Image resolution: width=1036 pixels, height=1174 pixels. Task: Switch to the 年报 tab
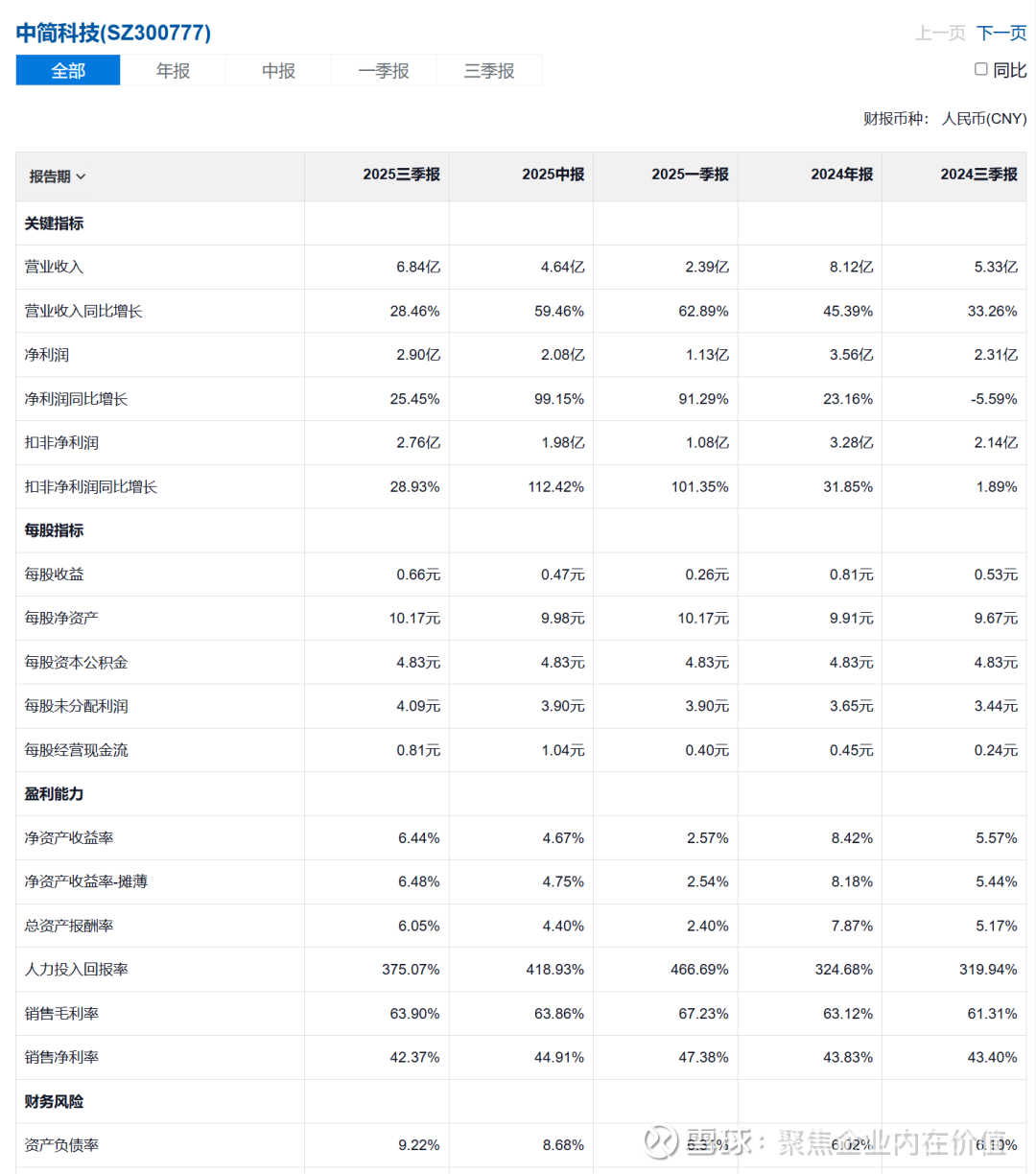click(x=174, y=70)
